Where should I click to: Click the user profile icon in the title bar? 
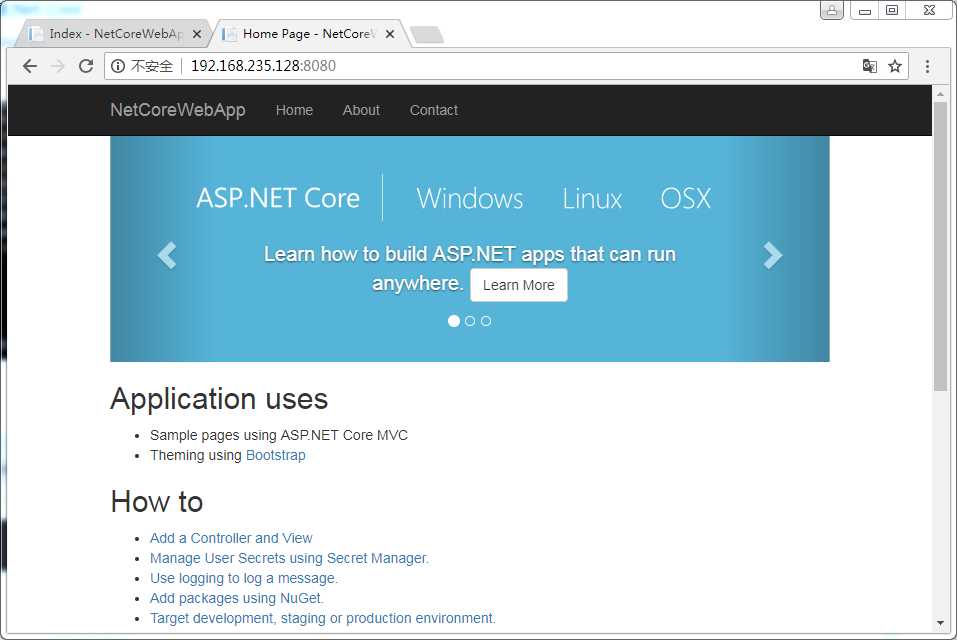point(831,10)
